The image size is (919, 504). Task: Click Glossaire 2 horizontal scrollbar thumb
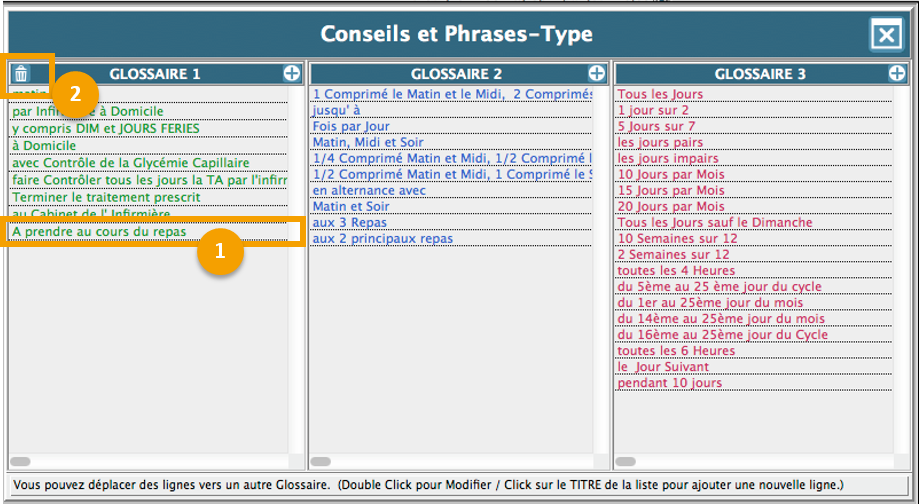(321, 461)
